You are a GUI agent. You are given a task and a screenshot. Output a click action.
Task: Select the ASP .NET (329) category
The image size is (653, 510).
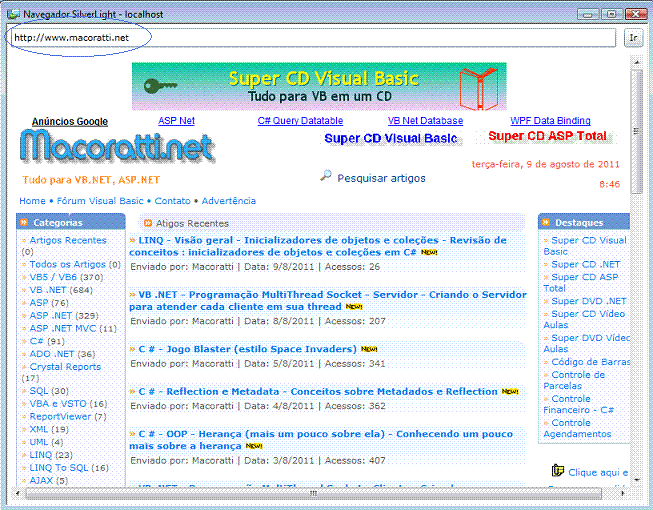point(51,316)
